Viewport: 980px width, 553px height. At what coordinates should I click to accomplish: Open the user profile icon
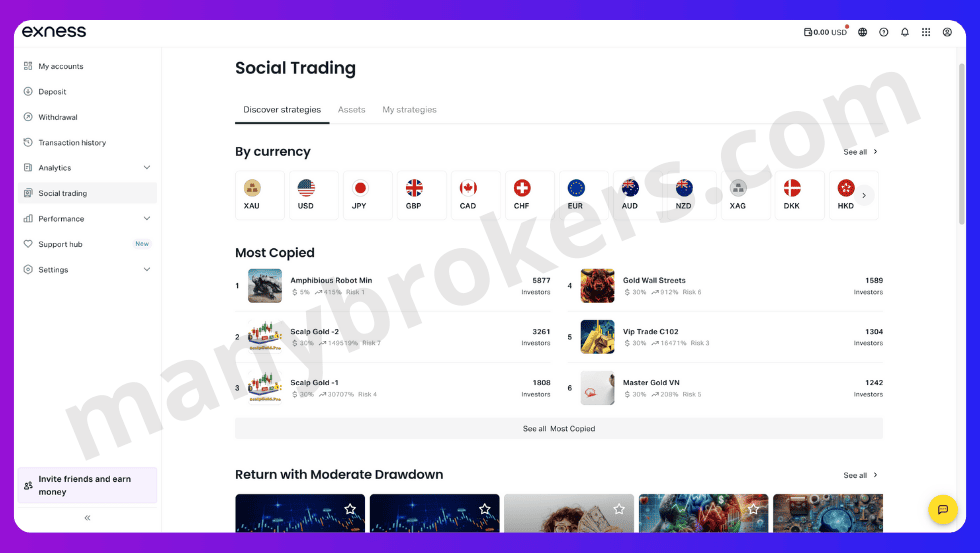click(947, 32)
